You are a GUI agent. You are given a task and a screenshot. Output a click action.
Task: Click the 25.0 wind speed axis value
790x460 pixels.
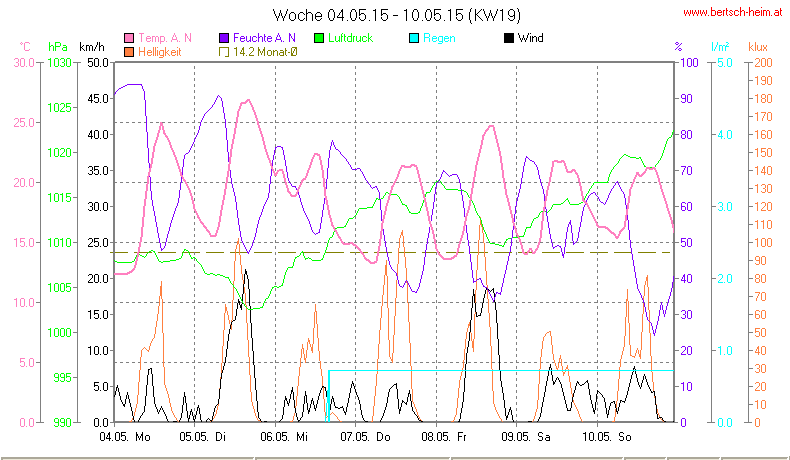pyautogui.click(x=98, y=242)
